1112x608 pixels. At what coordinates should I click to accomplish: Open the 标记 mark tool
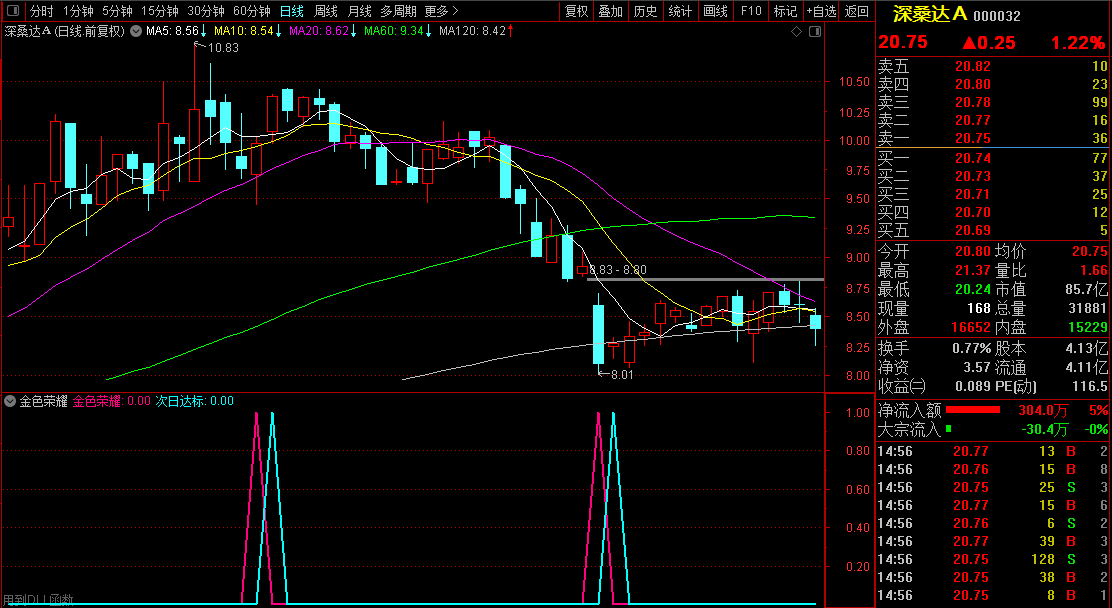pyautogui.click(x=785, y=12)
